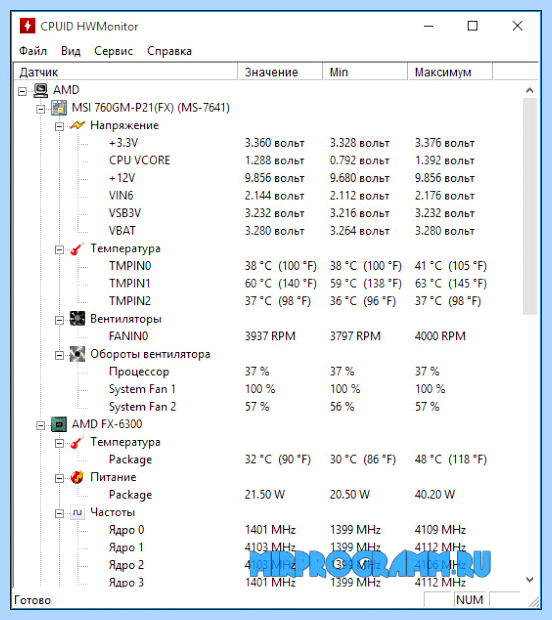Select Package row under Температура
552x620 pixels.
click(130, 459)
